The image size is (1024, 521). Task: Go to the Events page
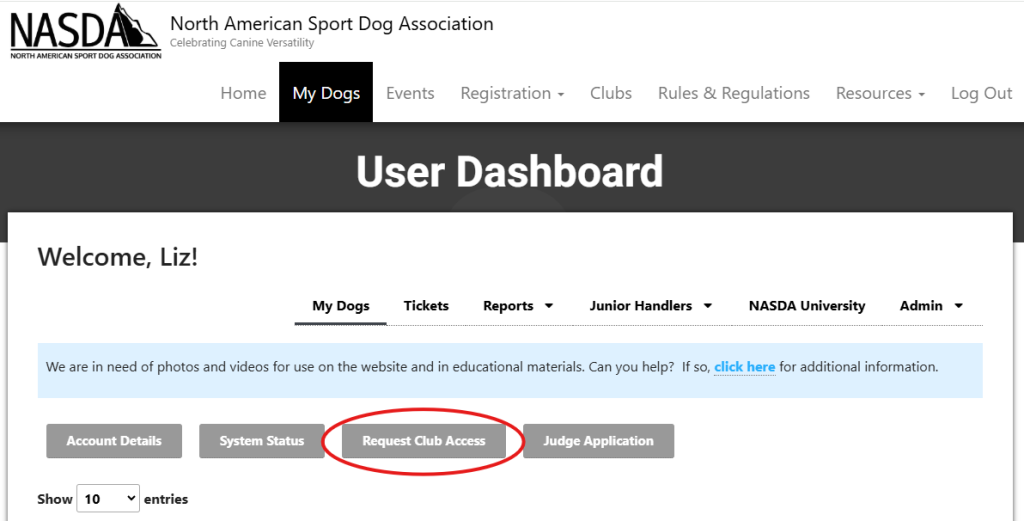pos(410,93)
